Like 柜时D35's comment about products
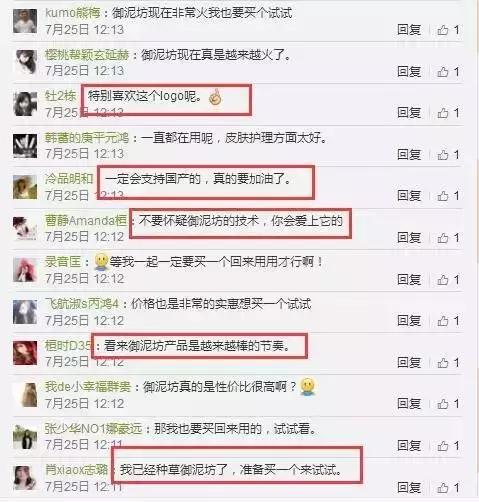This screenshot has height=502, width=479. (x=448, y=362)
